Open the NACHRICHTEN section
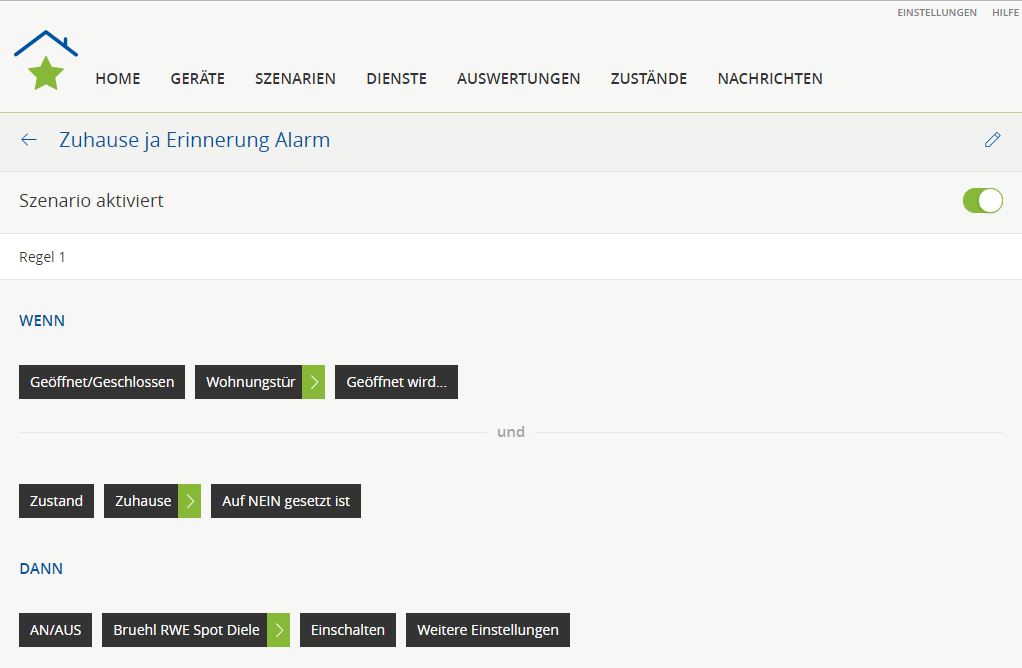The image size is (1022, 668). coord(770,79)
